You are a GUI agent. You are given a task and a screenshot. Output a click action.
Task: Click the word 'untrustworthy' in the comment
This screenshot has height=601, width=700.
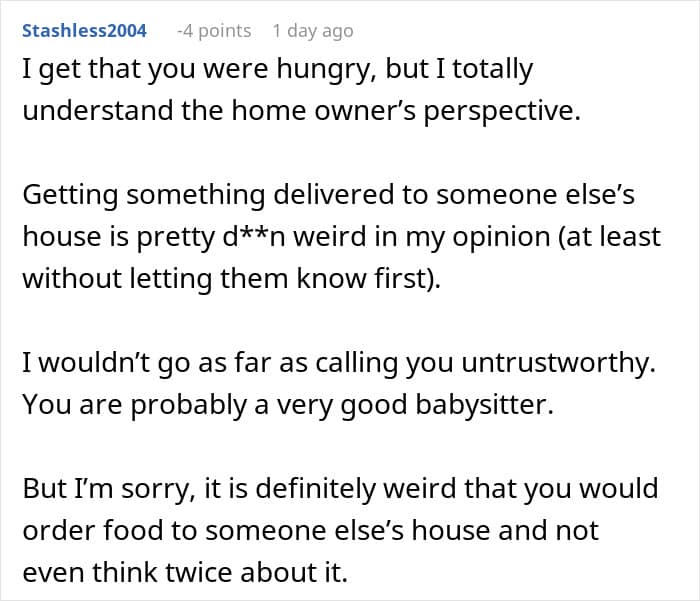(558, 363)
